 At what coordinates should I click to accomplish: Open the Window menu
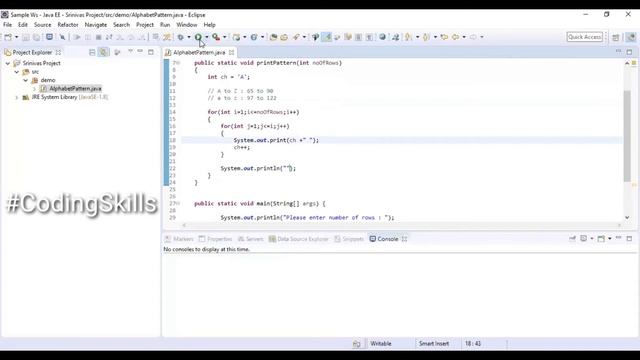(x=187, y=25)
